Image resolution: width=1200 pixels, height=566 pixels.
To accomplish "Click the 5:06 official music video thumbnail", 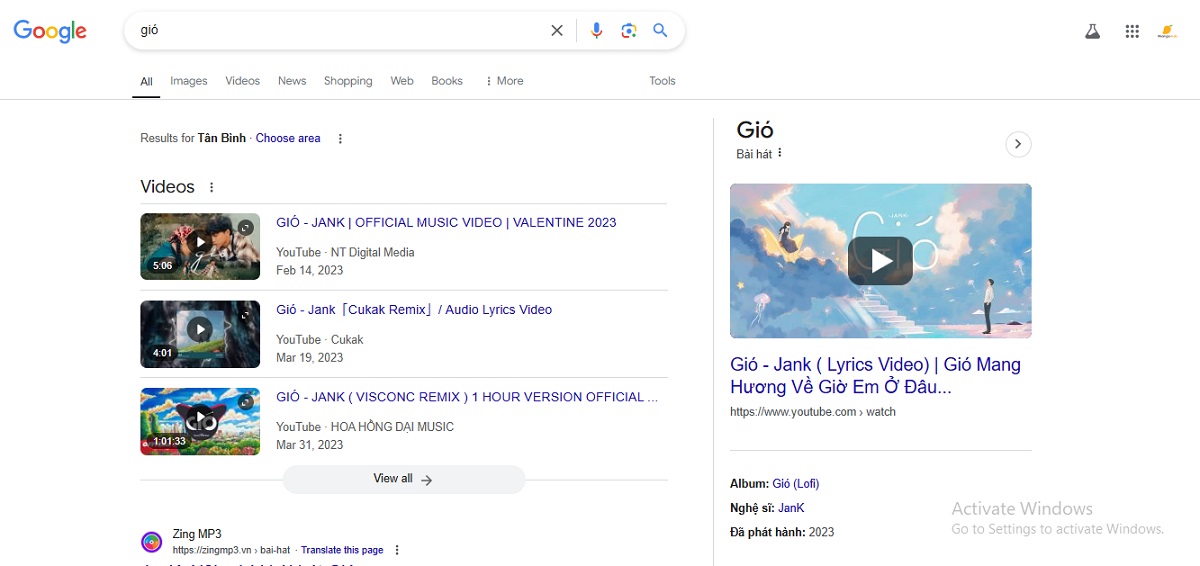I will click(x=200, y=246).
